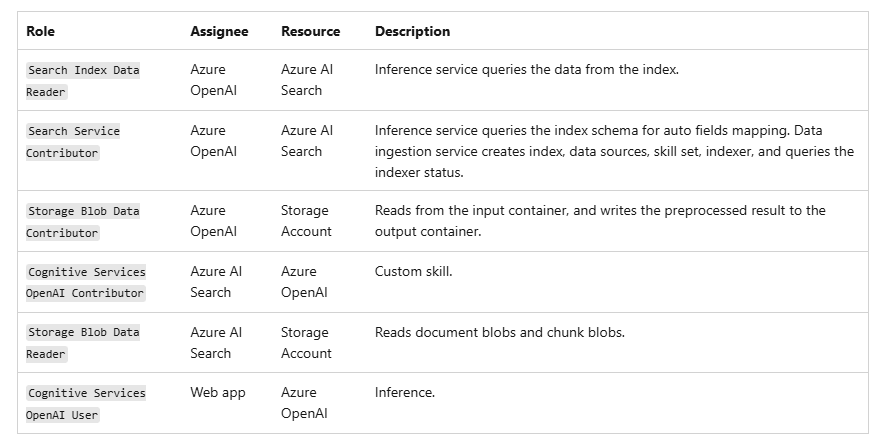The height and width of the screenshot is (441, 886).
Task: Click the Resource column header
Action: click(310, 31)
